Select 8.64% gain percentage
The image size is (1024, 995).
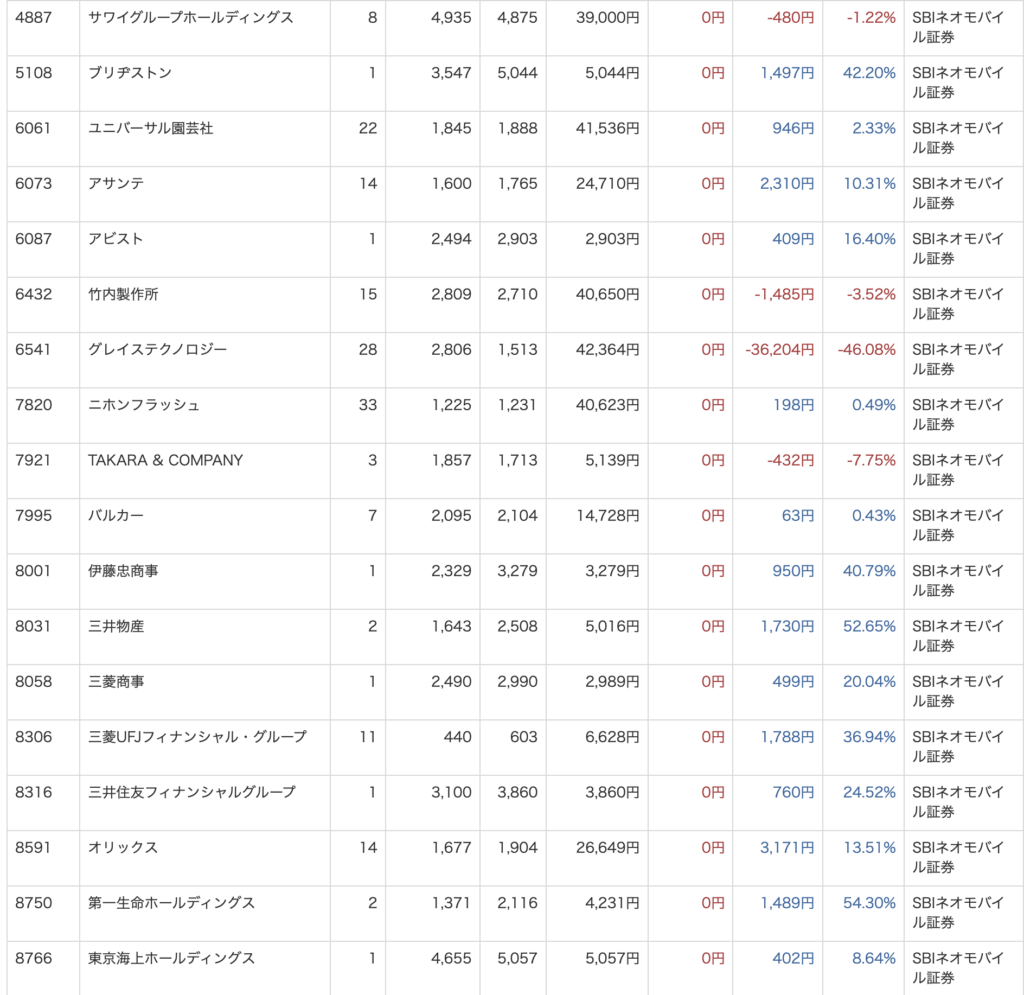point(873,958)
